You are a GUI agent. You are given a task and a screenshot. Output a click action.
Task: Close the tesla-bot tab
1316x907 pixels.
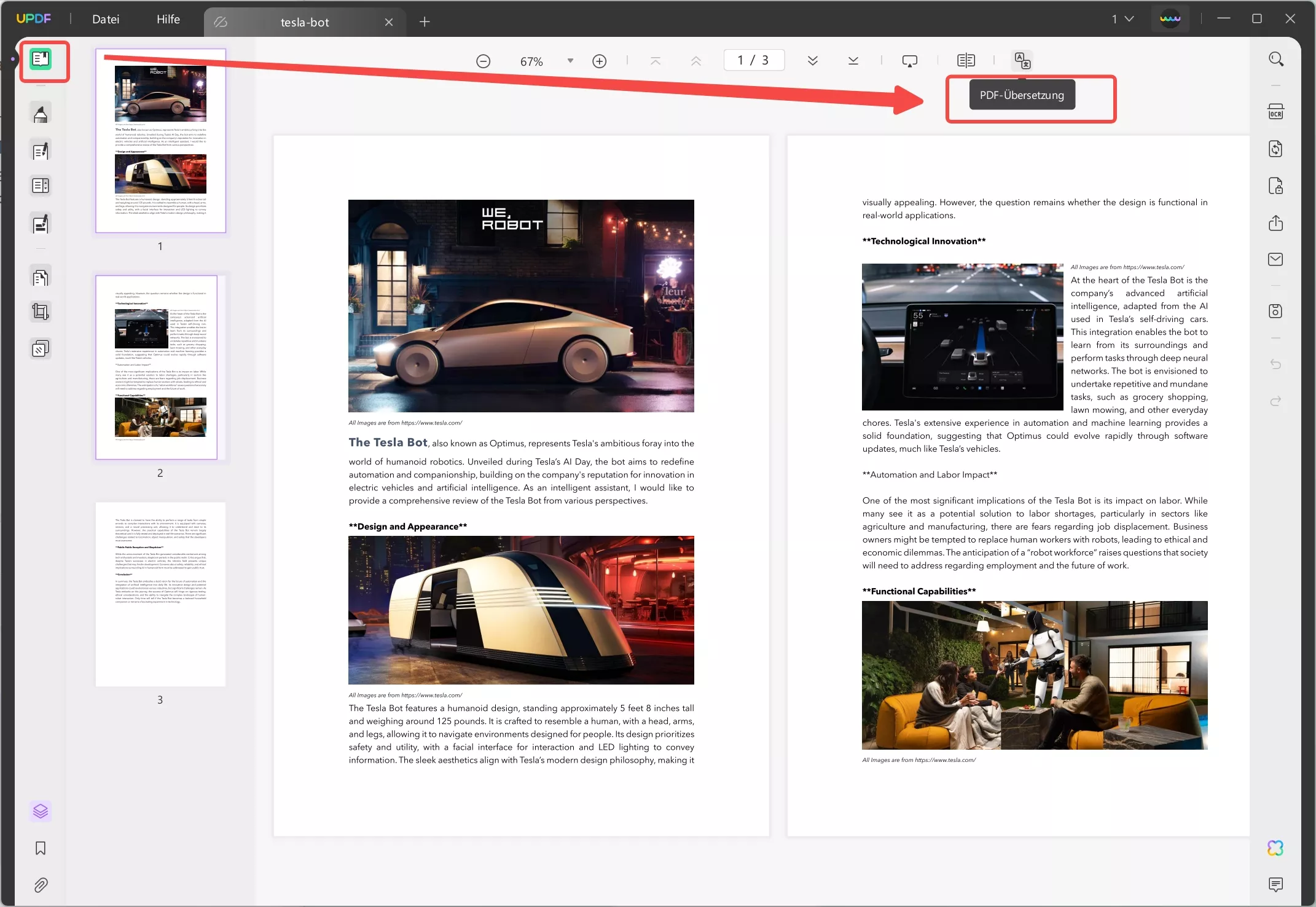pos(389,22)
